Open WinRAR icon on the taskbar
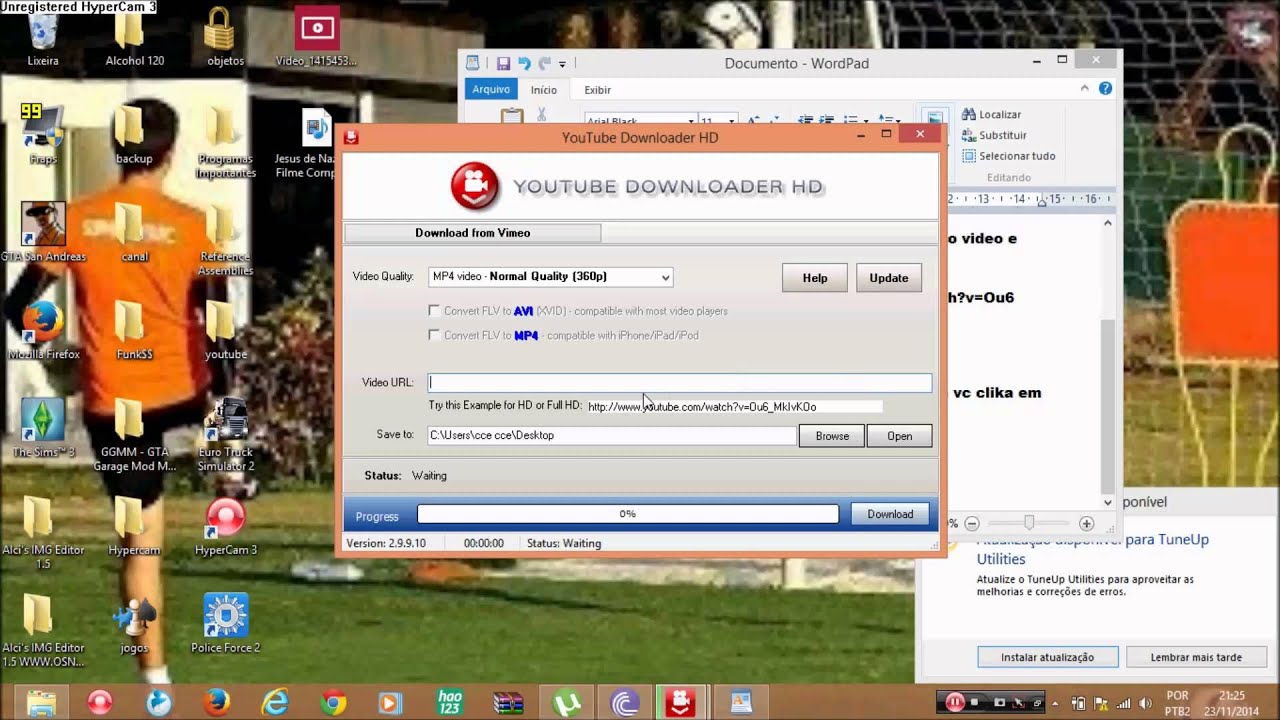1280x720 pixels. coord(508,702)
